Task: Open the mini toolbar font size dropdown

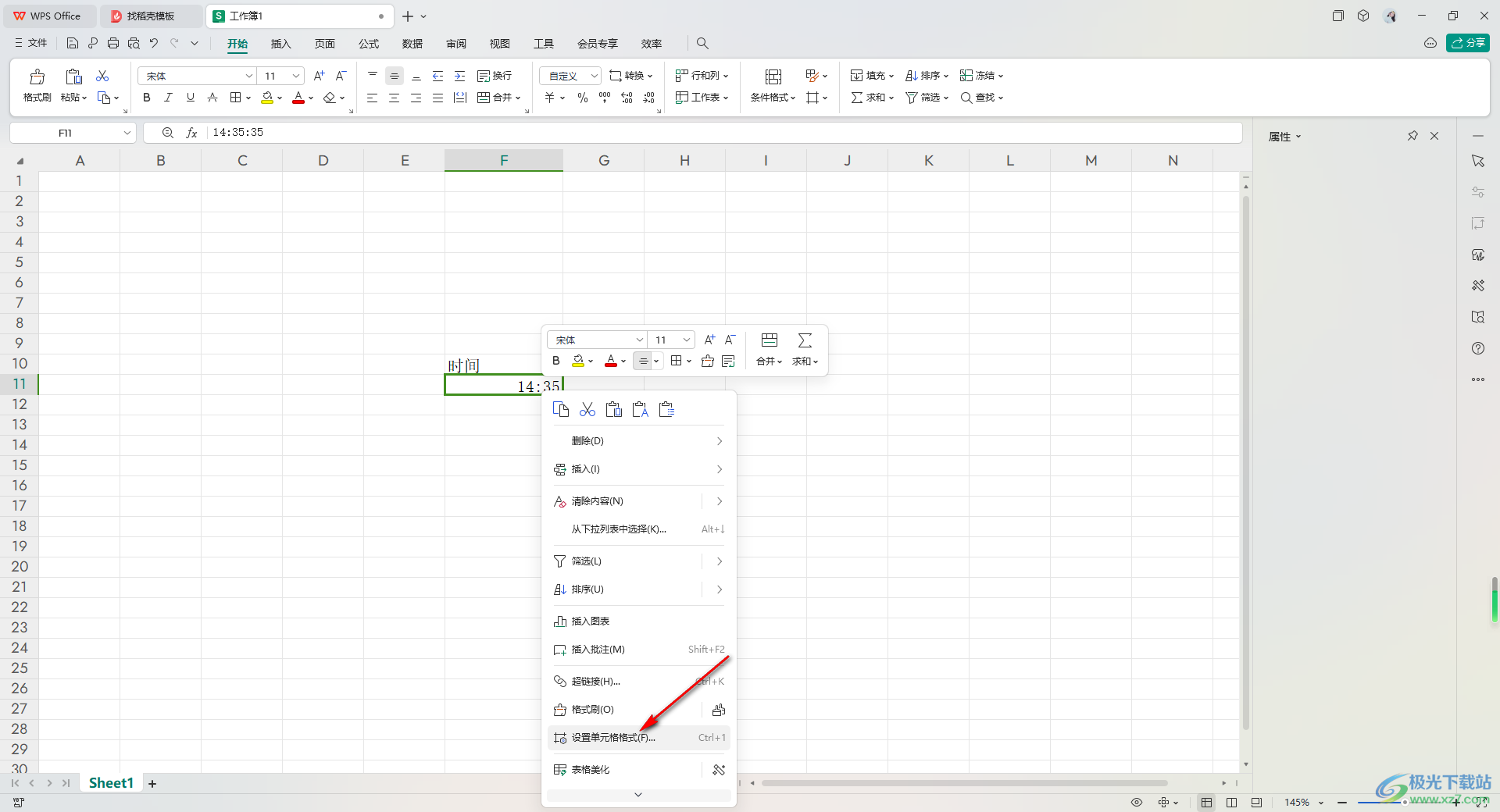Action: (x=687, y=340)
